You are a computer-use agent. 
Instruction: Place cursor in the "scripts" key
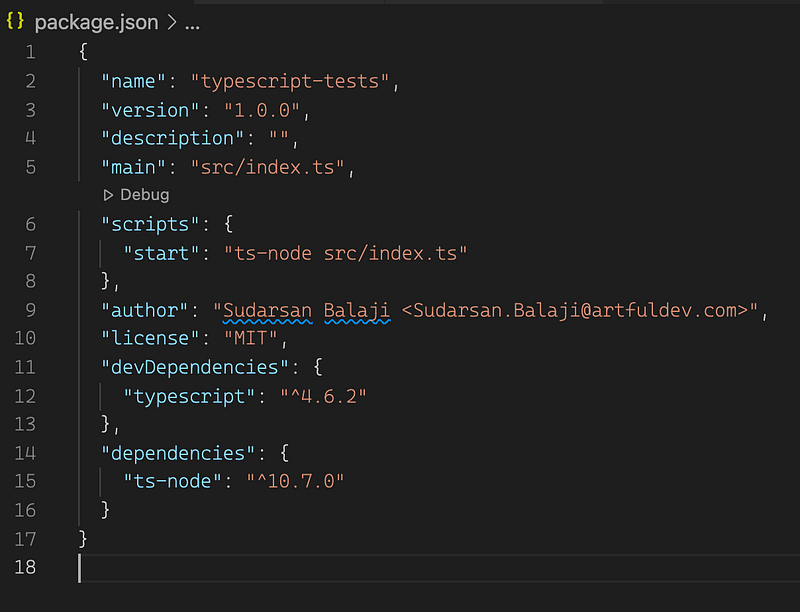150,224
